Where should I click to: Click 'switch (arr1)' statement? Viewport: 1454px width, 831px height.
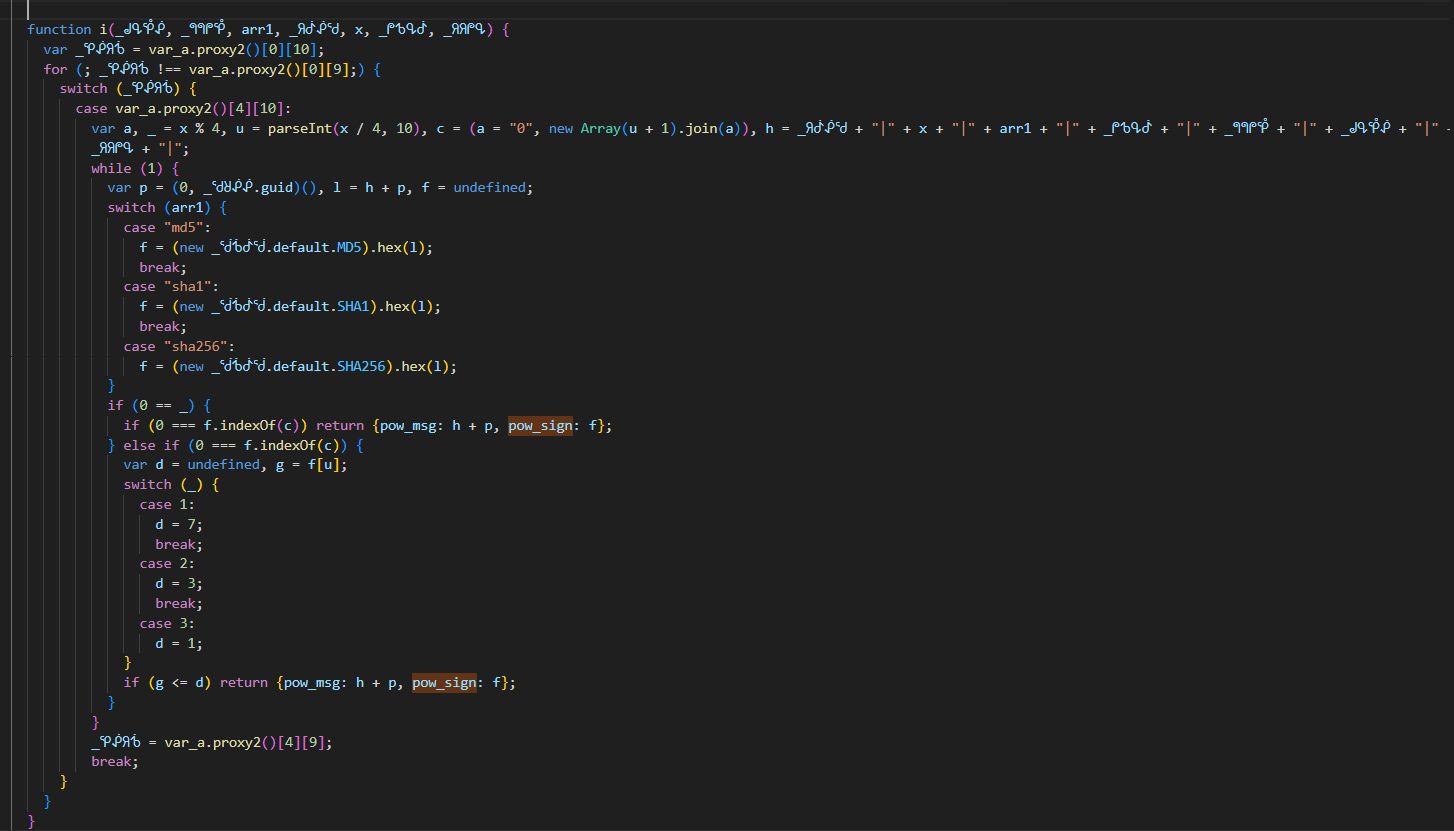[x=167, y=208]
